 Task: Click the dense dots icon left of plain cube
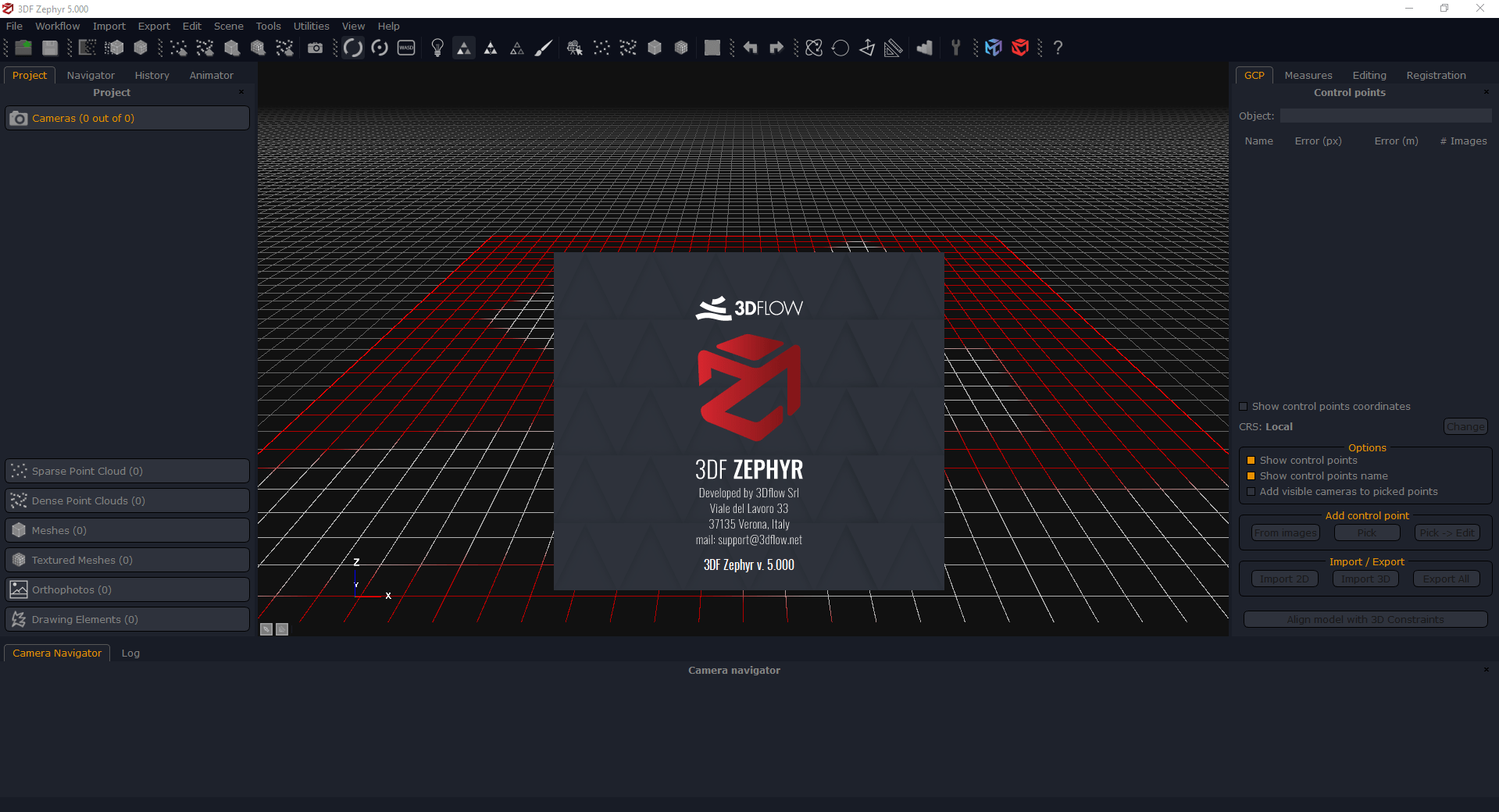pyautogui.click(x=628, y=48)
